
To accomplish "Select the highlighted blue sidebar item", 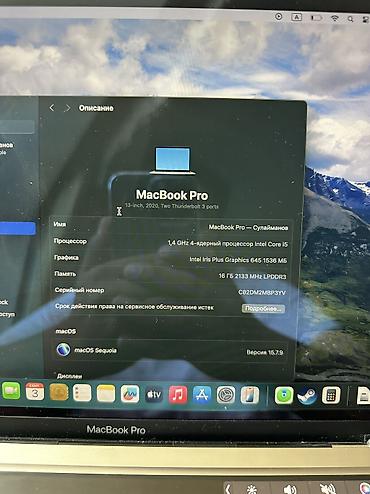I will [17, 229].
